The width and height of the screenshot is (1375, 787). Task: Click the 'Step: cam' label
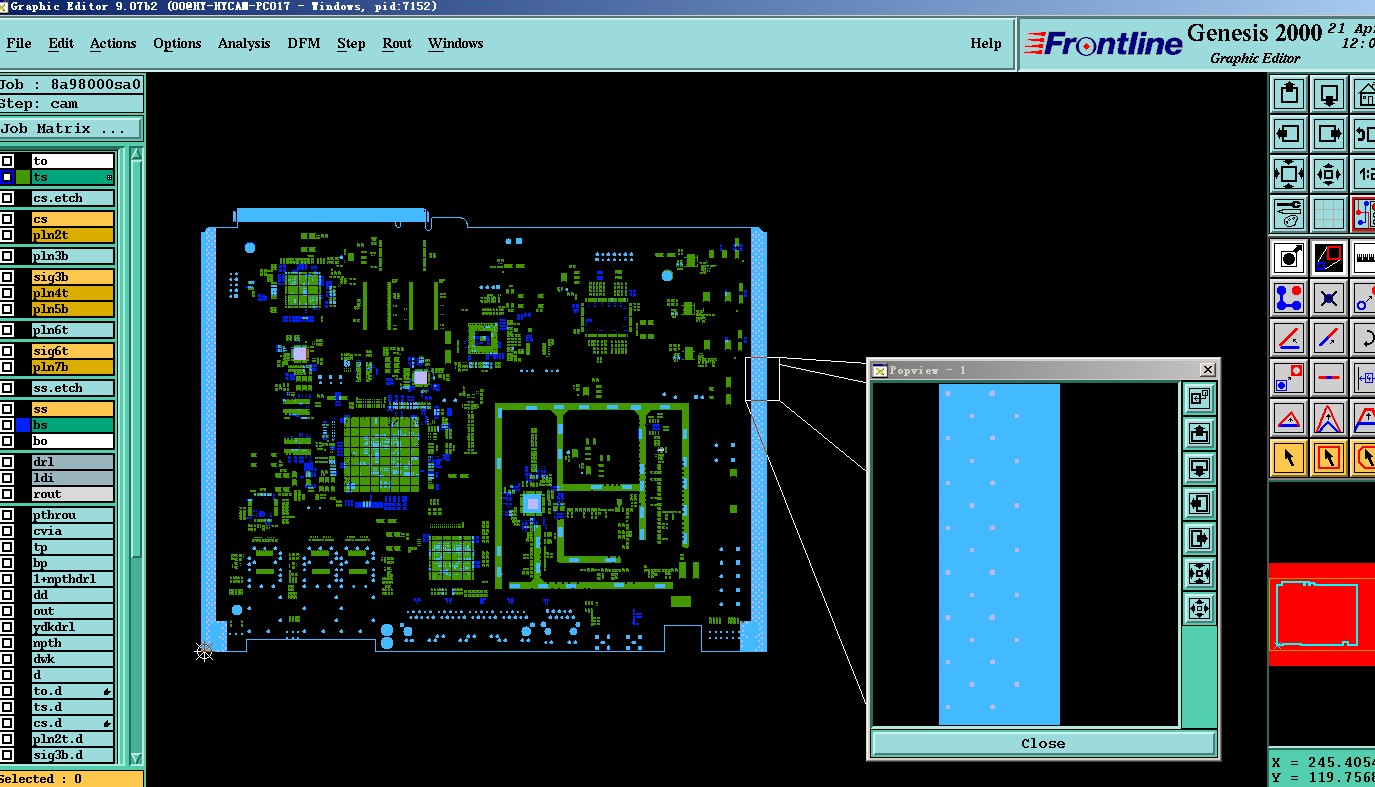click(x=71, y=103)
